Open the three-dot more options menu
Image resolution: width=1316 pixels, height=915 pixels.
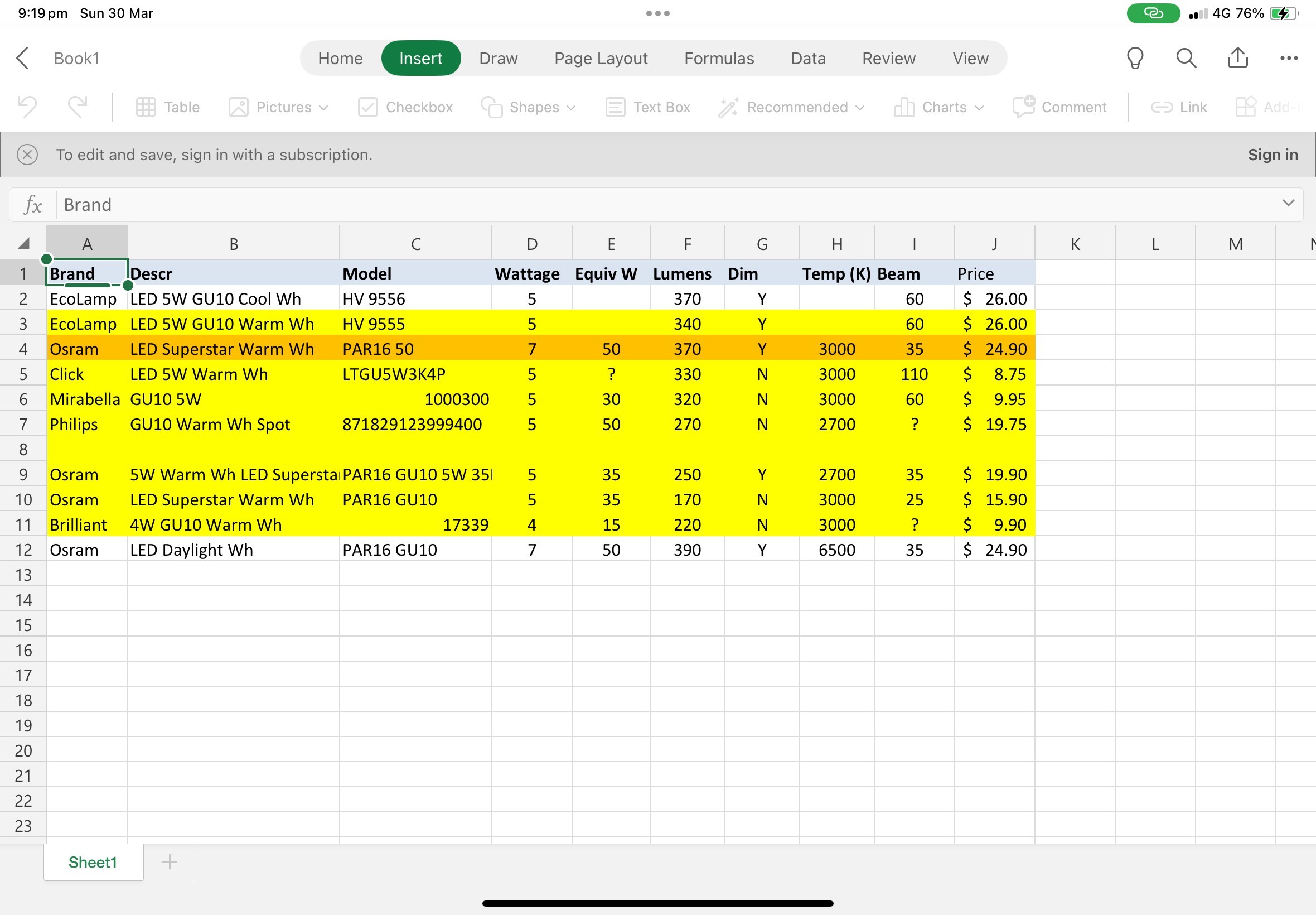tap(1289, 58)
